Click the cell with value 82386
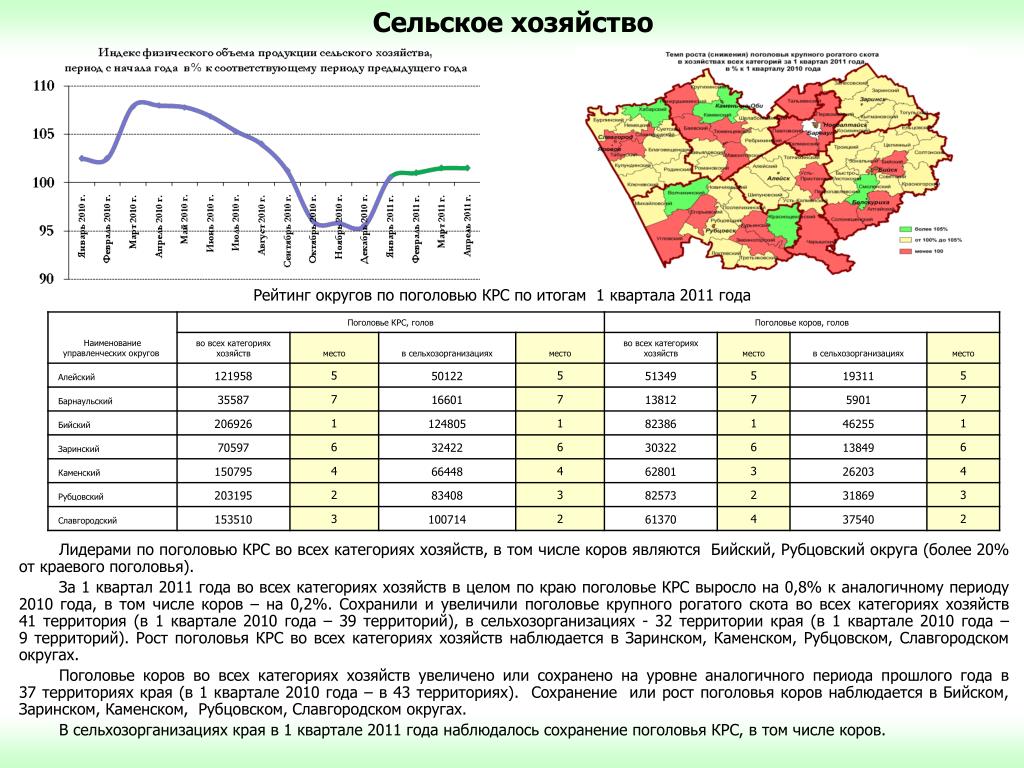Image resolution: width=1024 pixels, height=768 pixels. click(660, 424)
